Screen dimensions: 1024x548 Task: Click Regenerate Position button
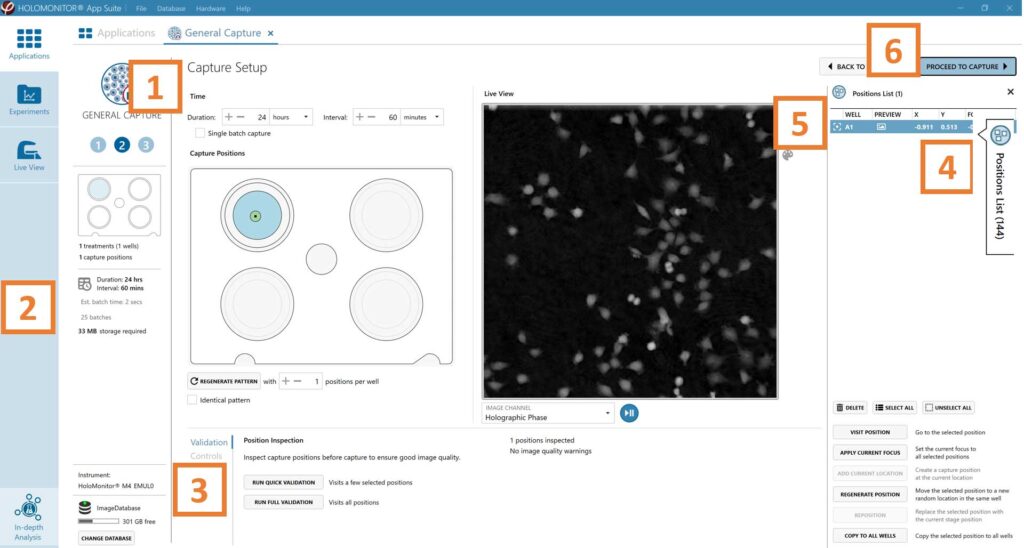pyautogui.click(x=870, y=494)
